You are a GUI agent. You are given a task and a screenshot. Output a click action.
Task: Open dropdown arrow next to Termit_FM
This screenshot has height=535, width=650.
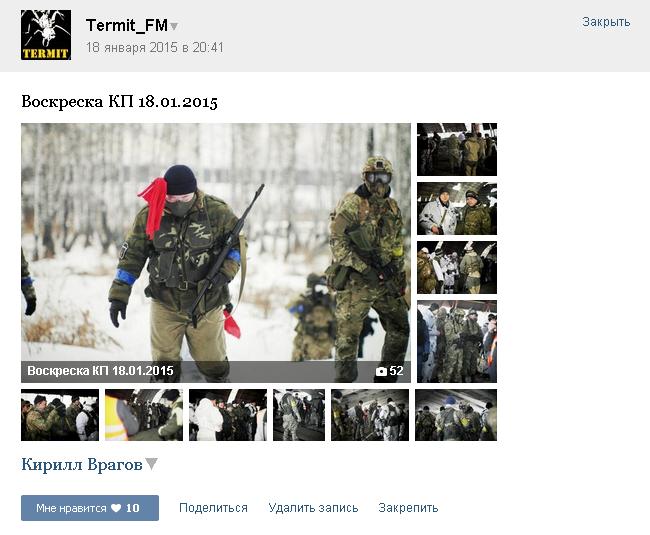point(174,27)
